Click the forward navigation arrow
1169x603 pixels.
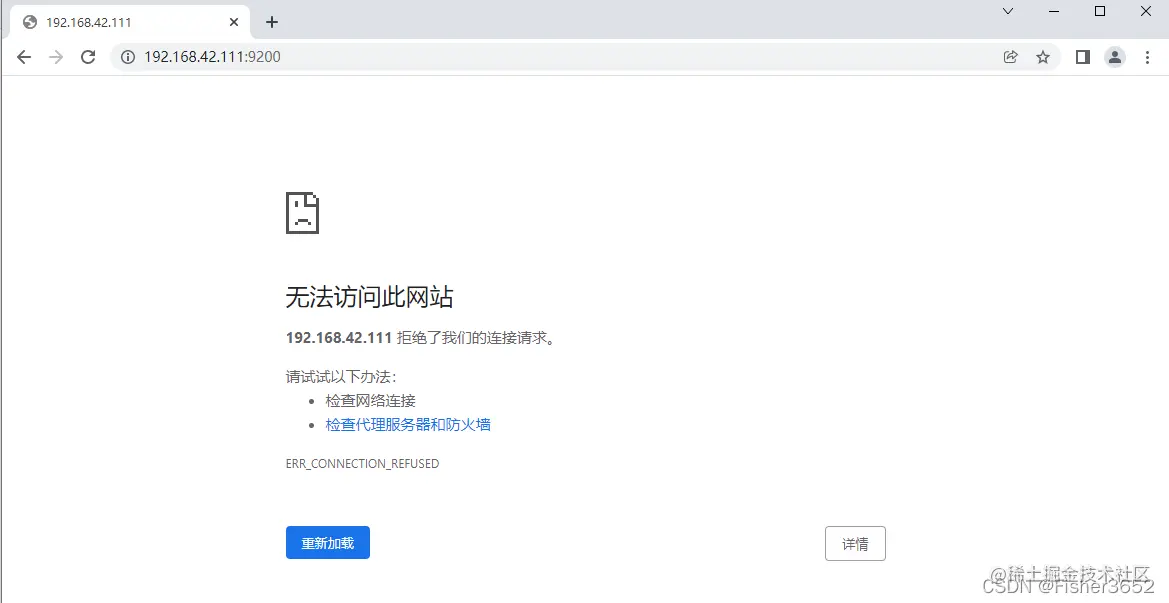[56, 57]
